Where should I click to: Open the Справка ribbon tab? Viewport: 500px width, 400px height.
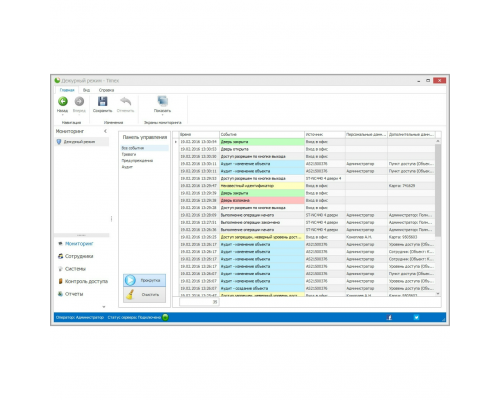pos(106,90)
